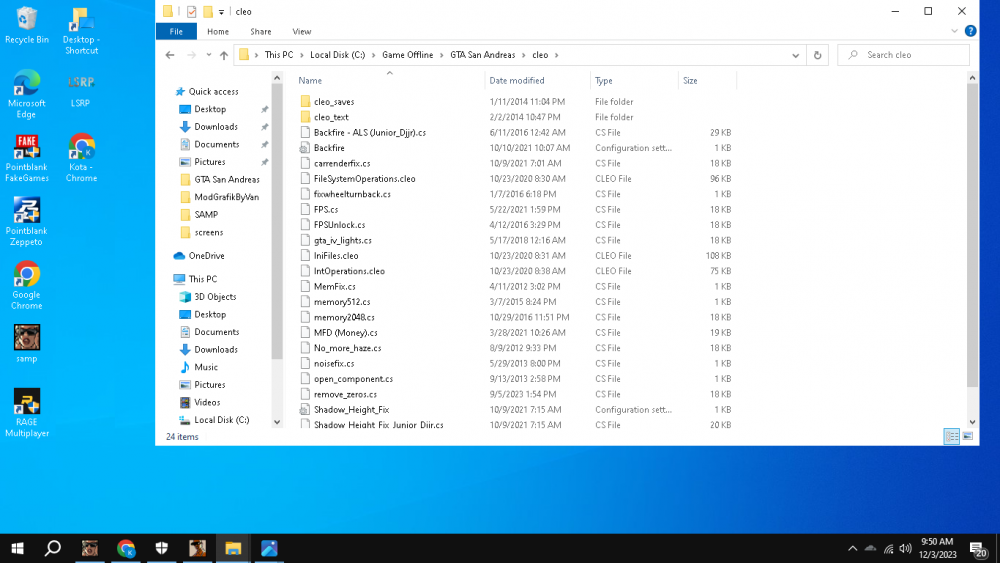Click the Search cleo field
Viewport: 1000px width, 563px height.
point(903,55)
